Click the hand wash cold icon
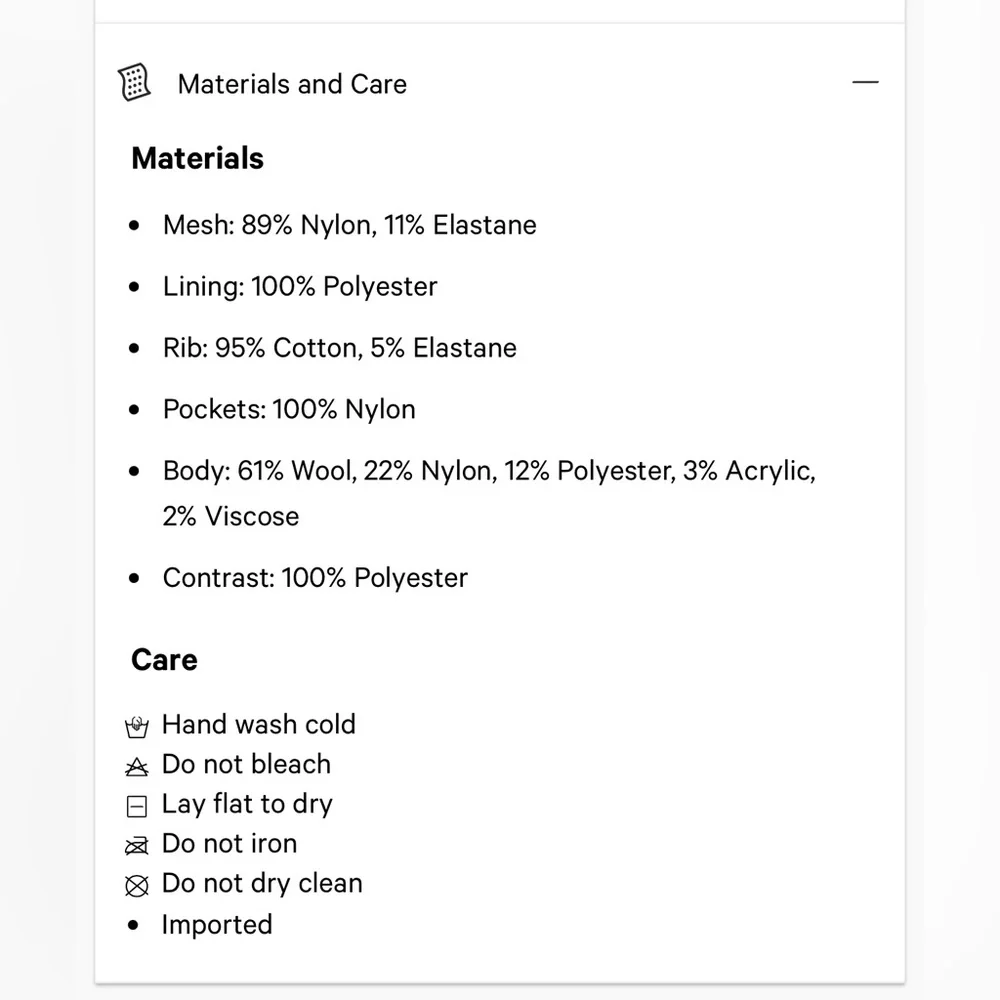 (137, 726)
